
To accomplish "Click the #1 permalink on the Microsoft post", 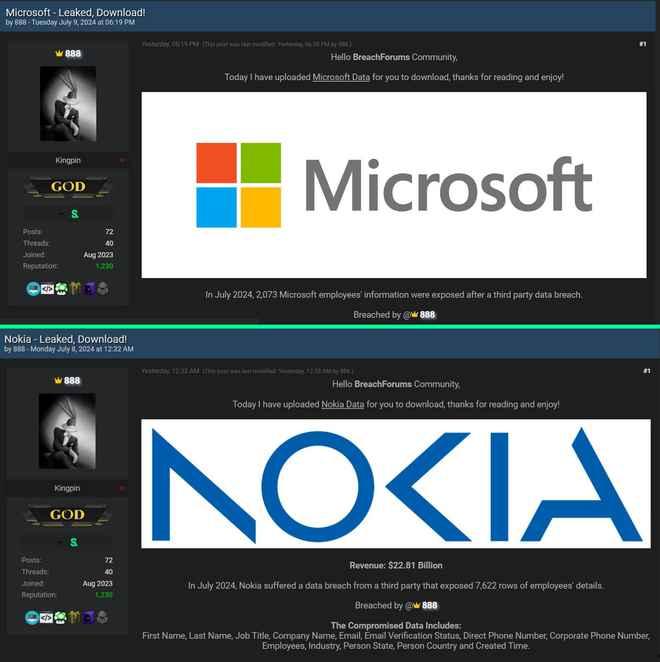I will [x=643, y=44].
